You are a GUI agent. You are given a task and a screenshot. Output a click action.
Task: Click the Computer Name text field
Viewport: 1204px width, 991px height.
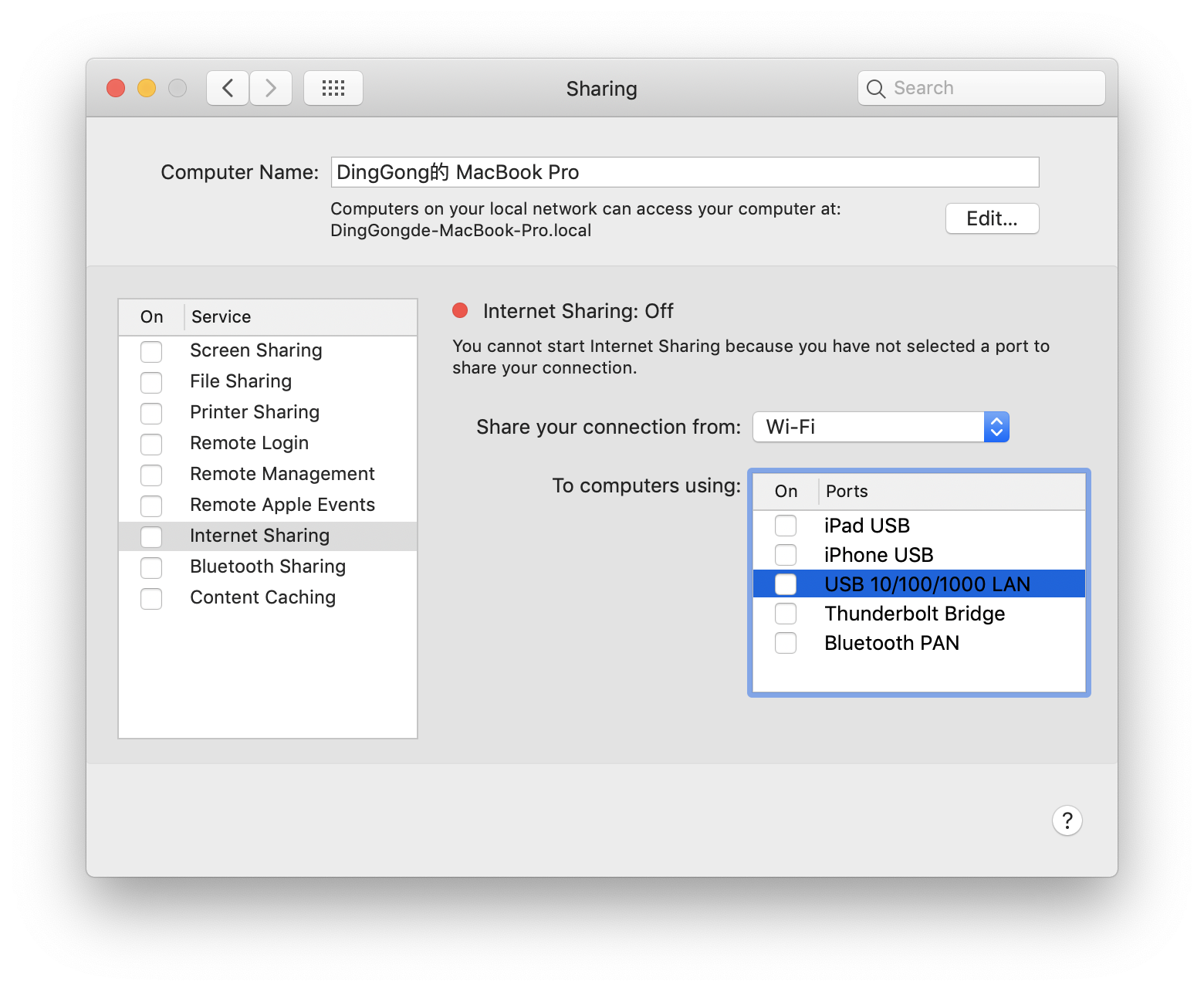pos(685,172)
